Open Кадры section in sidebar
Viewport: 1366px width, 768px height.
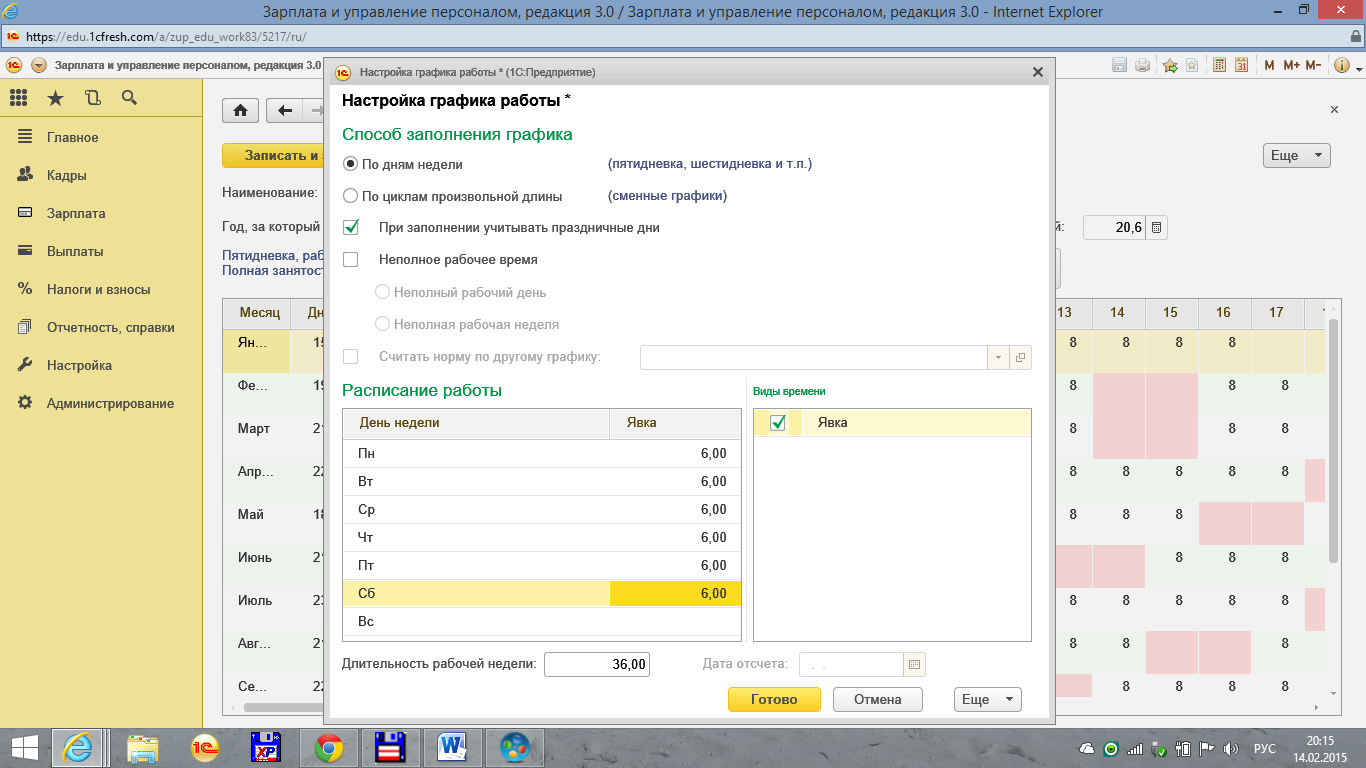pos(67,175)
